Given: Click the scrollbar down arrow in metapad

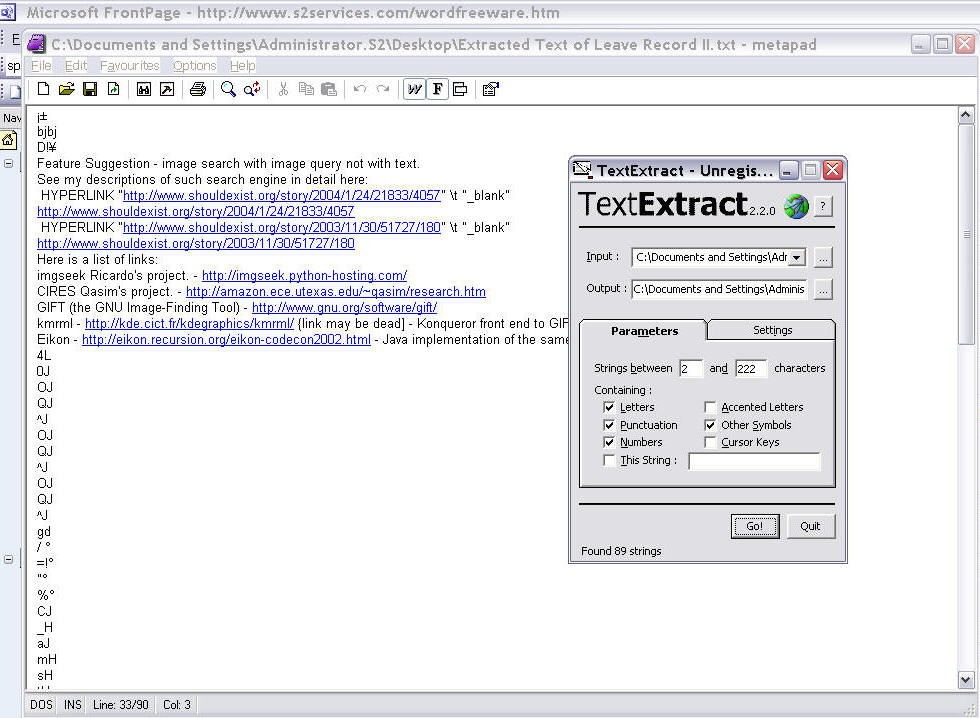Looking at the screenshot, I should pos(966,680).
